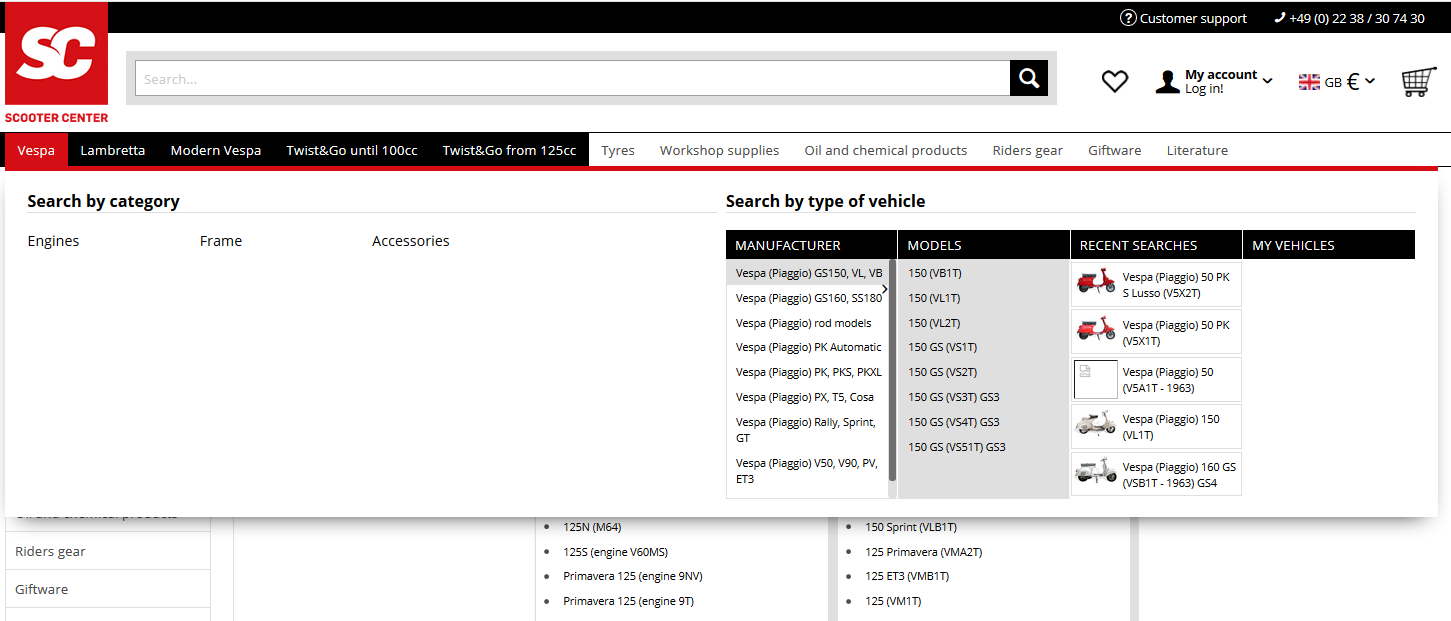
Task: Click the manufacturer list scrollbar
Action: [892, 370]
